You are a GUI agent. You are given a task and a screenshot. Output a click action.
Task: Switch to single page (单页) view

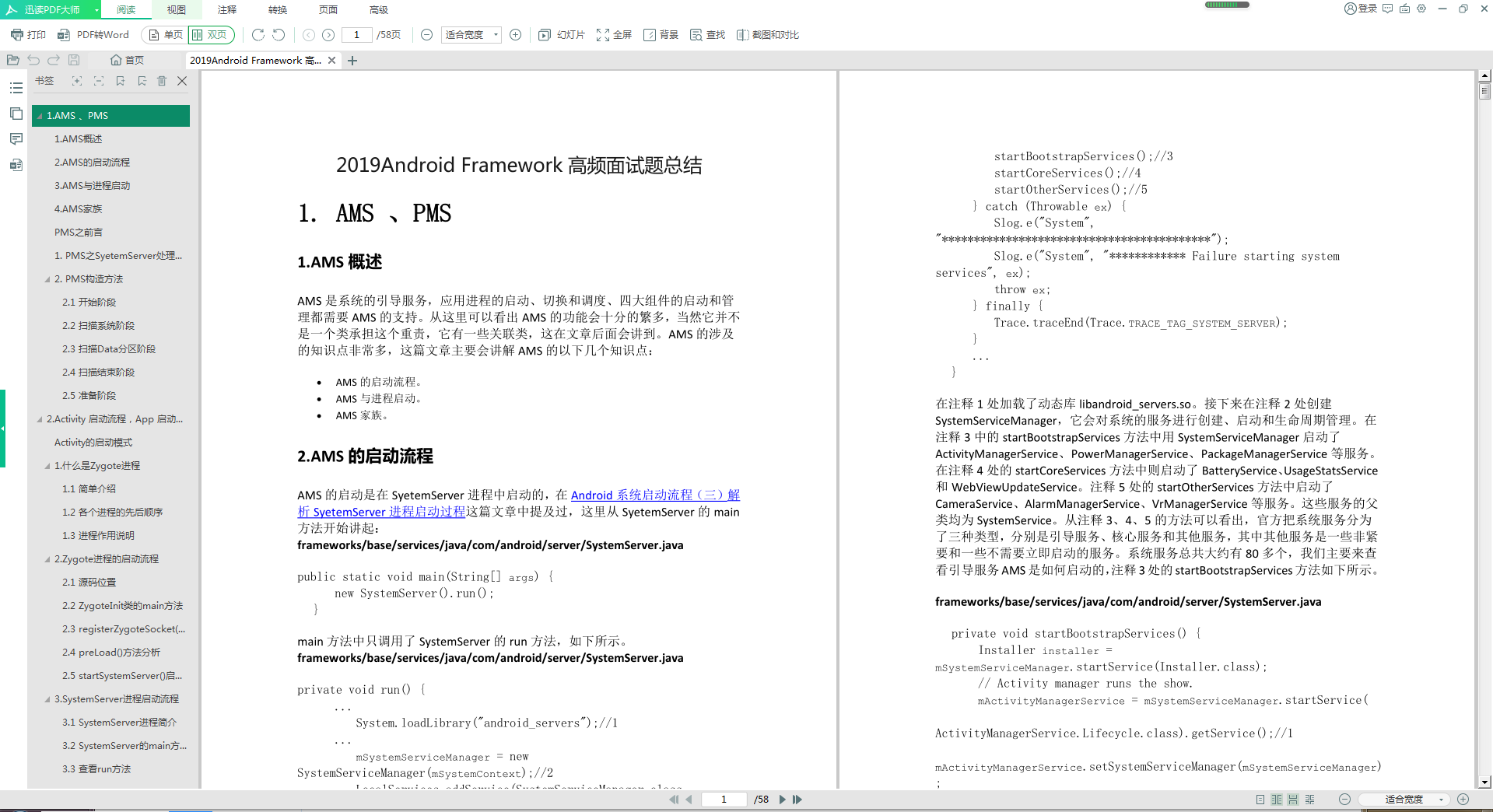[x=165, y=35]
